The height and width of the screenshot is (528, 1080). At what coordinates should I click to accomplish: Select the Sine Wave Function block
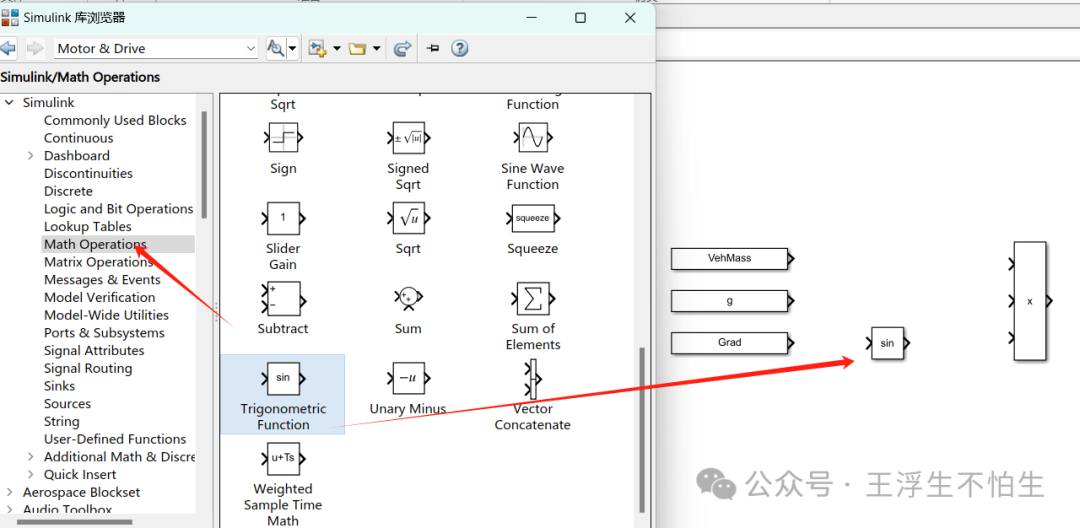click(x=532, y=138)
